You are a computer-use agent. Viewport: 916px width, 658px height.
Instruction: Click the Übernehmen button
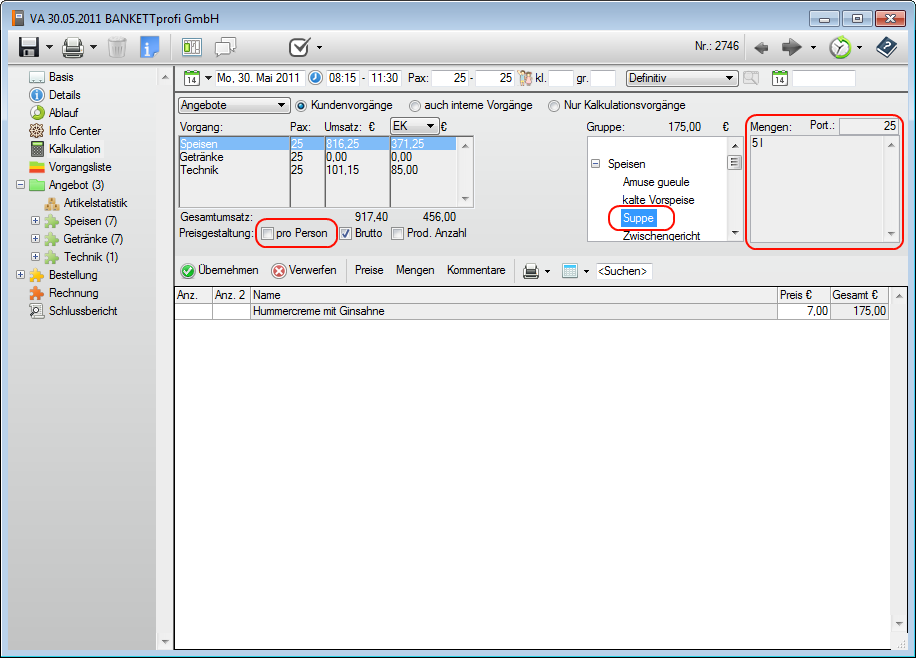coord(219,270)
